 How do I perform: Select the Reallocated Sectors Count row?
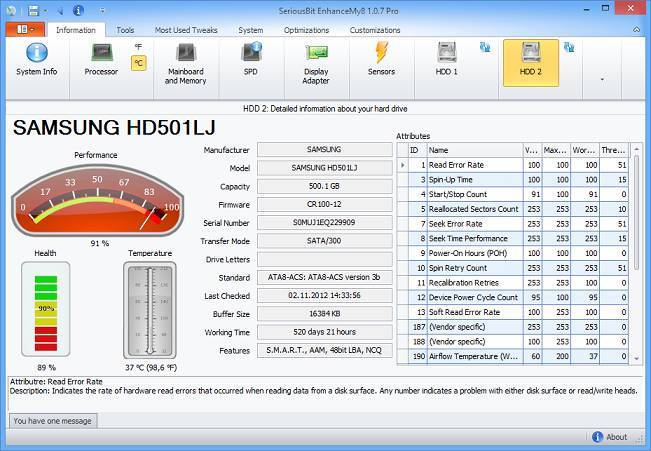[x=513, y=209]
